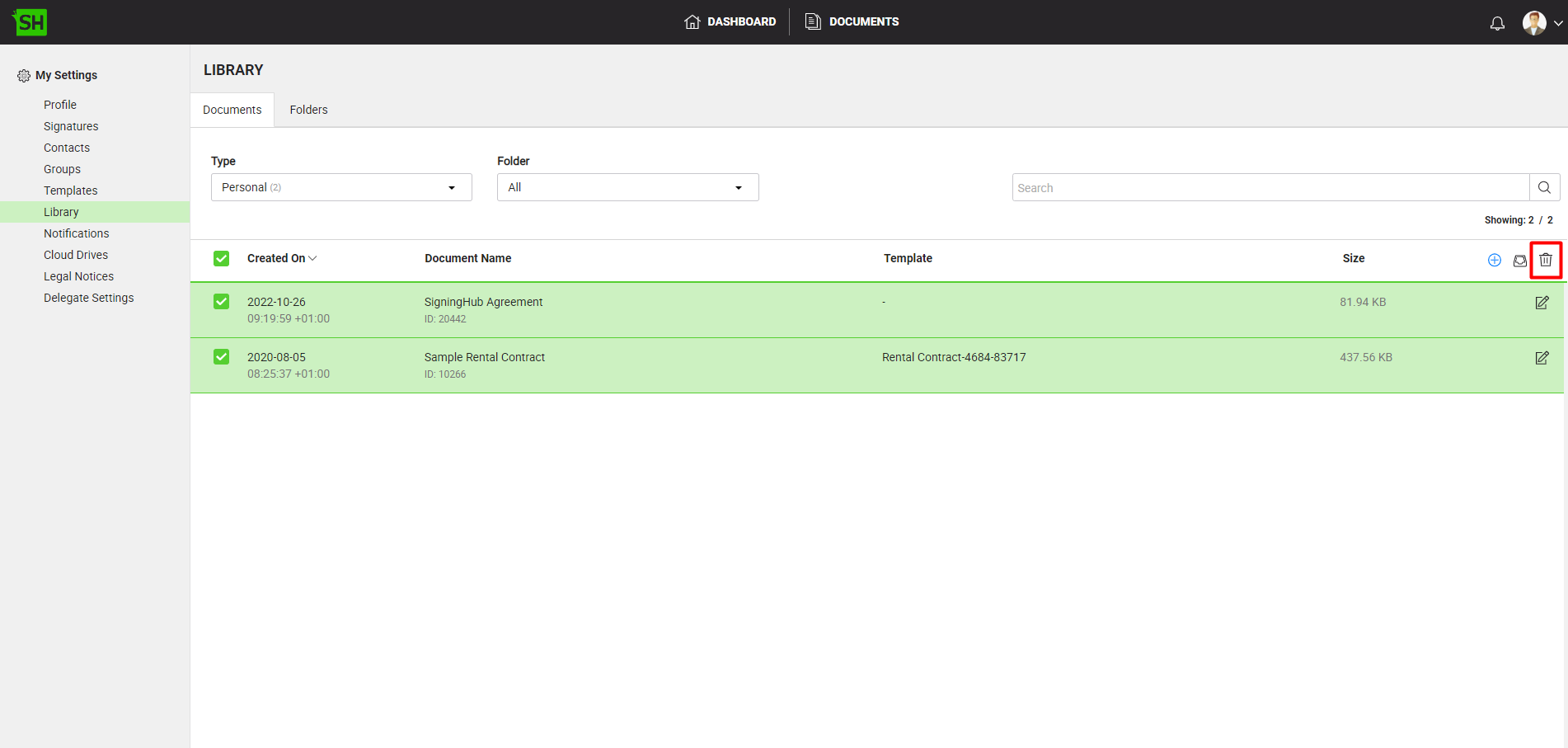1568x748 pixels.
Task: Uncheck the select all documents checkbox
Action: 221,258
